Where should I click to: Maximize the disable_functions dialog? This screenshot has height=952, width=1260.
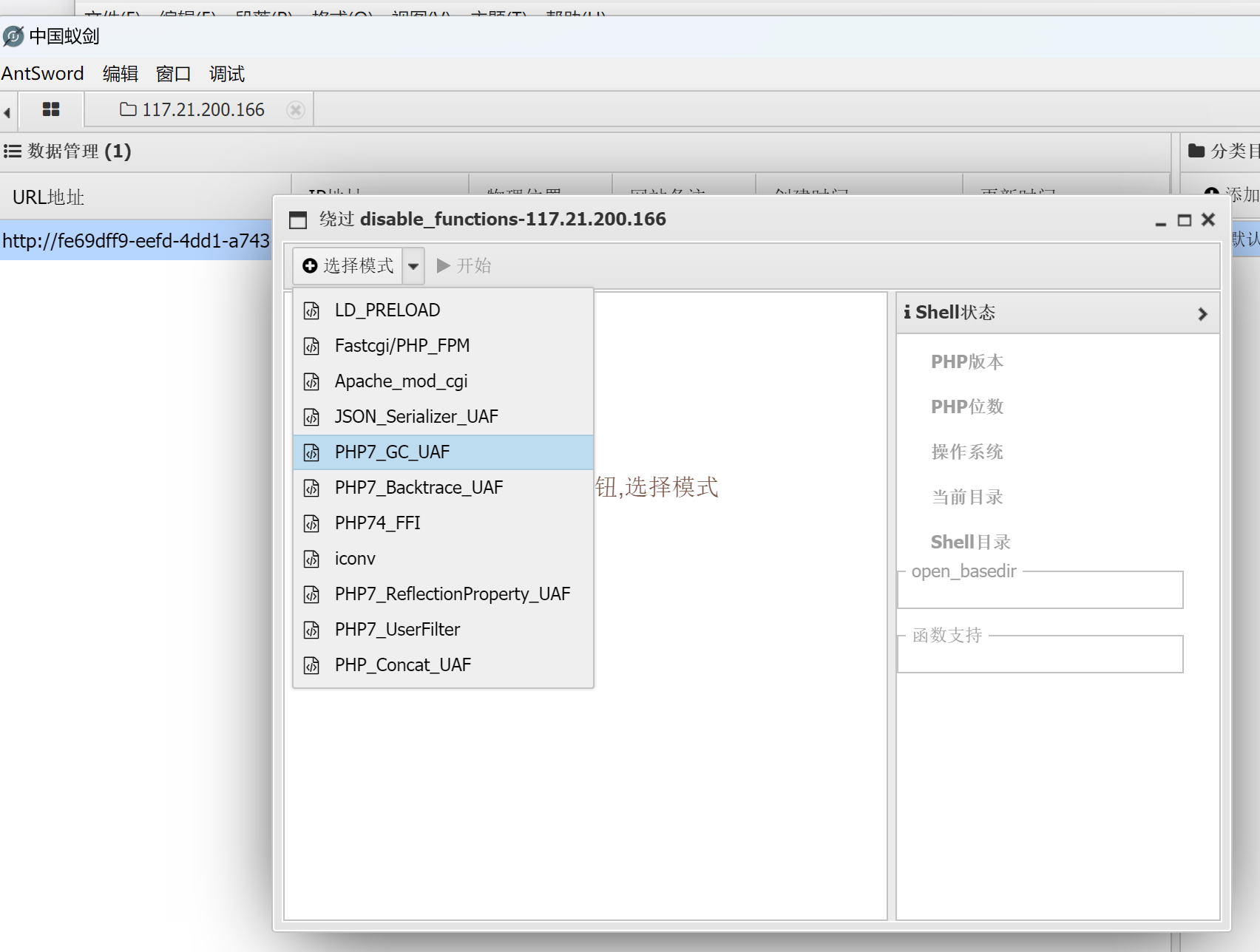(1185, 220)
